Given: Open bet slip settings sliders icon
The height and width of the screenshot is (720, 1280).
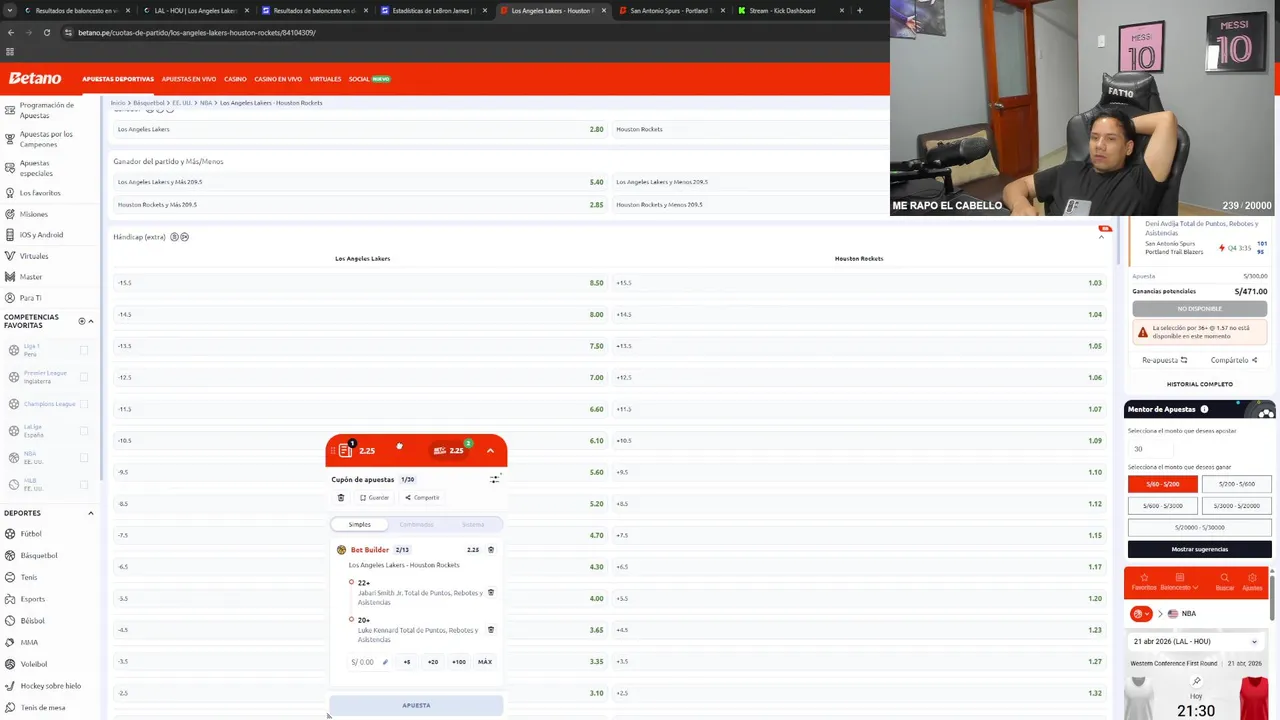Looking at the screenshot, I should [x=494, y=479].
